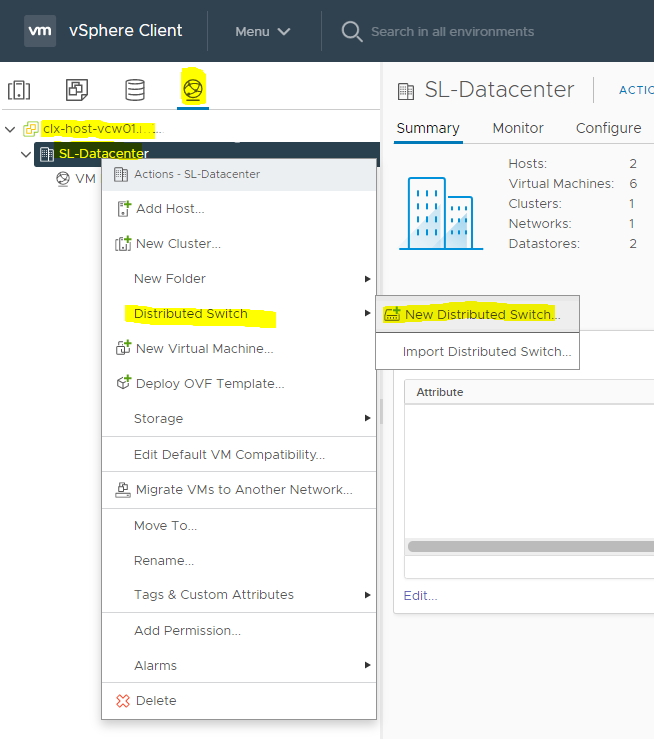This screenshot has width=654, height=739.
Task: Click the search magnifier icon
Action: pyautogui.click(x=352, y=32)
